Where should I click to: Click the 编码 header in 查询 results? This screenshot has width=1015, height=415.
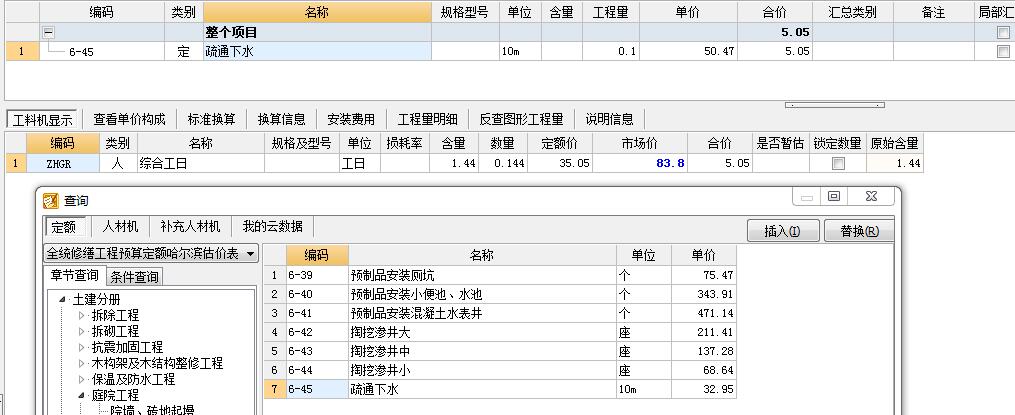point(317,255)
